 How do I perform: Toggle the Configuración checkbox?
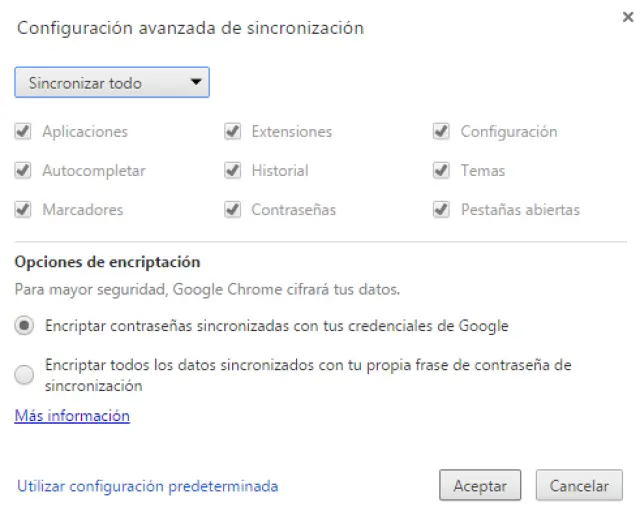pyautogui.click(x=441, y=131)
